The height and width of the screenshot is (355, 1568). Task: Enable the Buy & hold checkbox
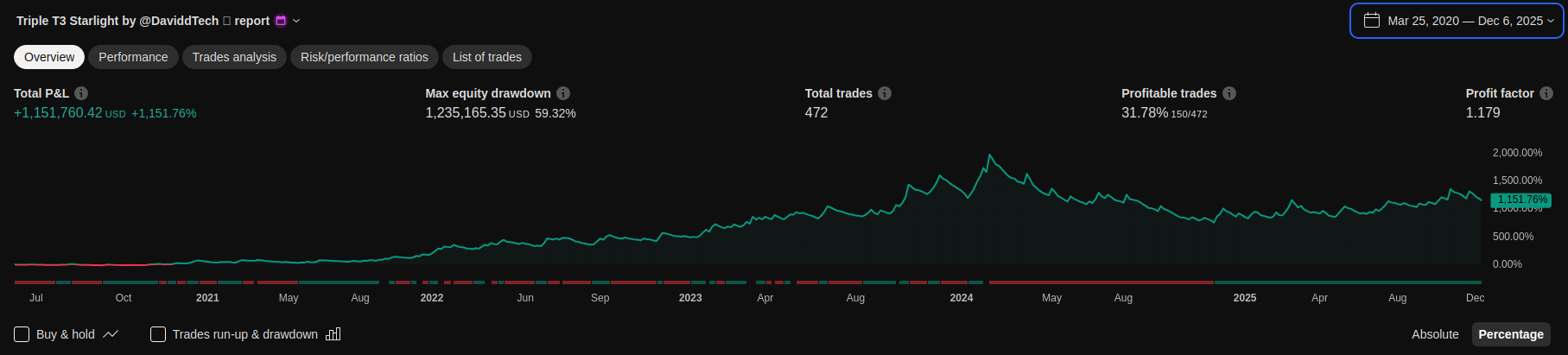point(22,334)
